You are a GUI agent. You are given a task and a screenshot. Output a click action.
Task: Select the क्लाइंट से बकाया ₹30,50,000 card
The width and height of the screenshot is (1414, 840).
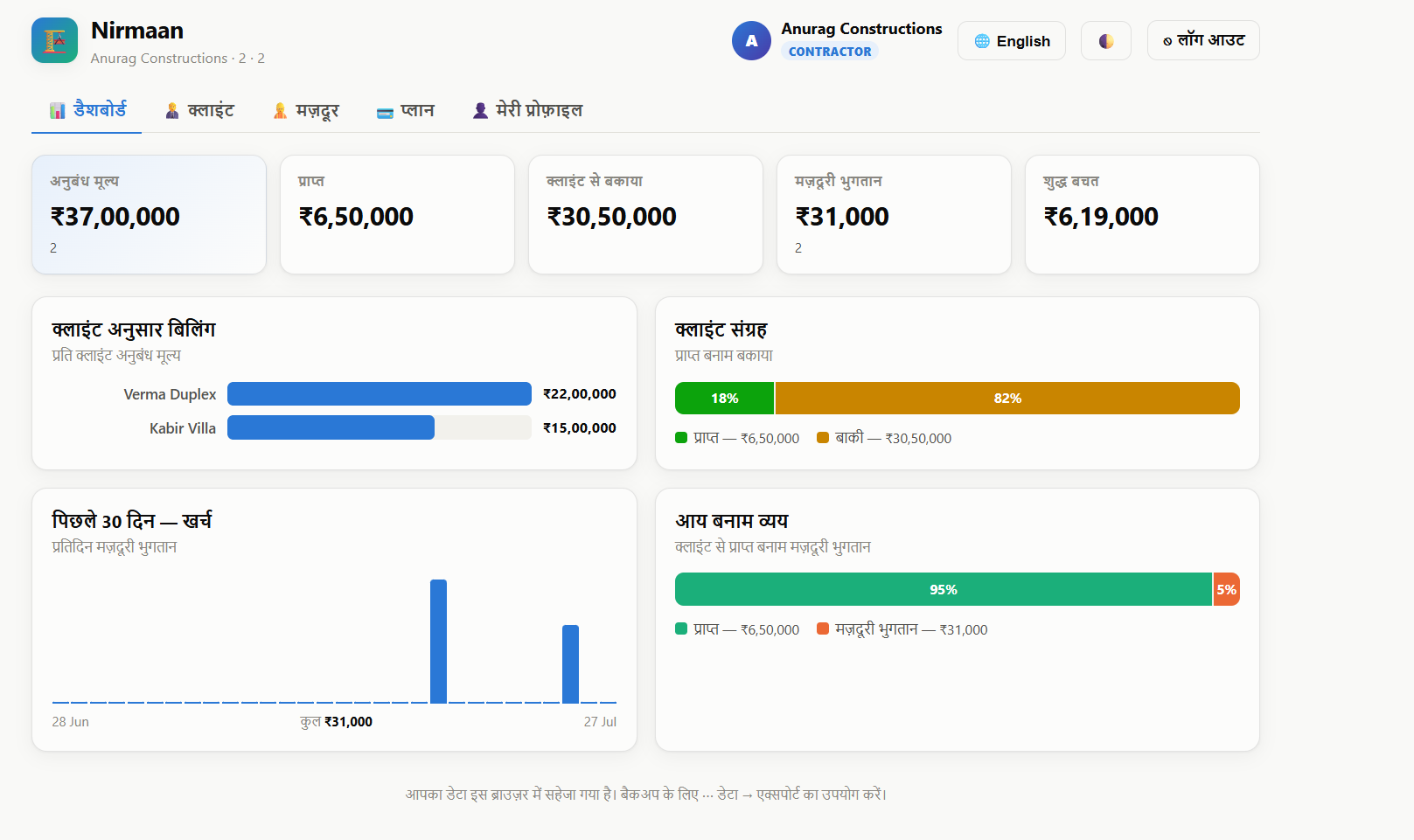645,214
